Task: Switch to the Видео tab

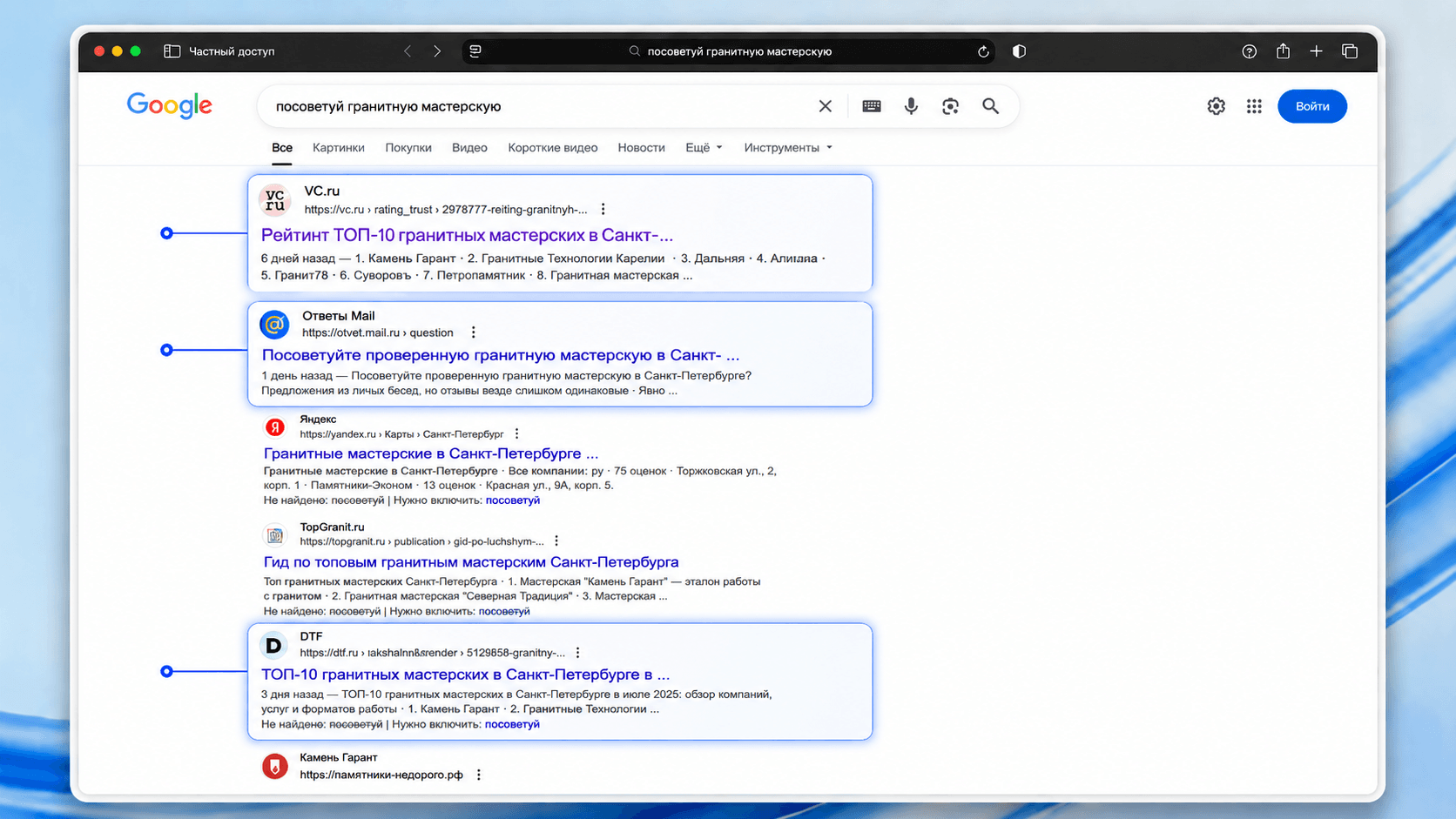Action: [469, 148]
